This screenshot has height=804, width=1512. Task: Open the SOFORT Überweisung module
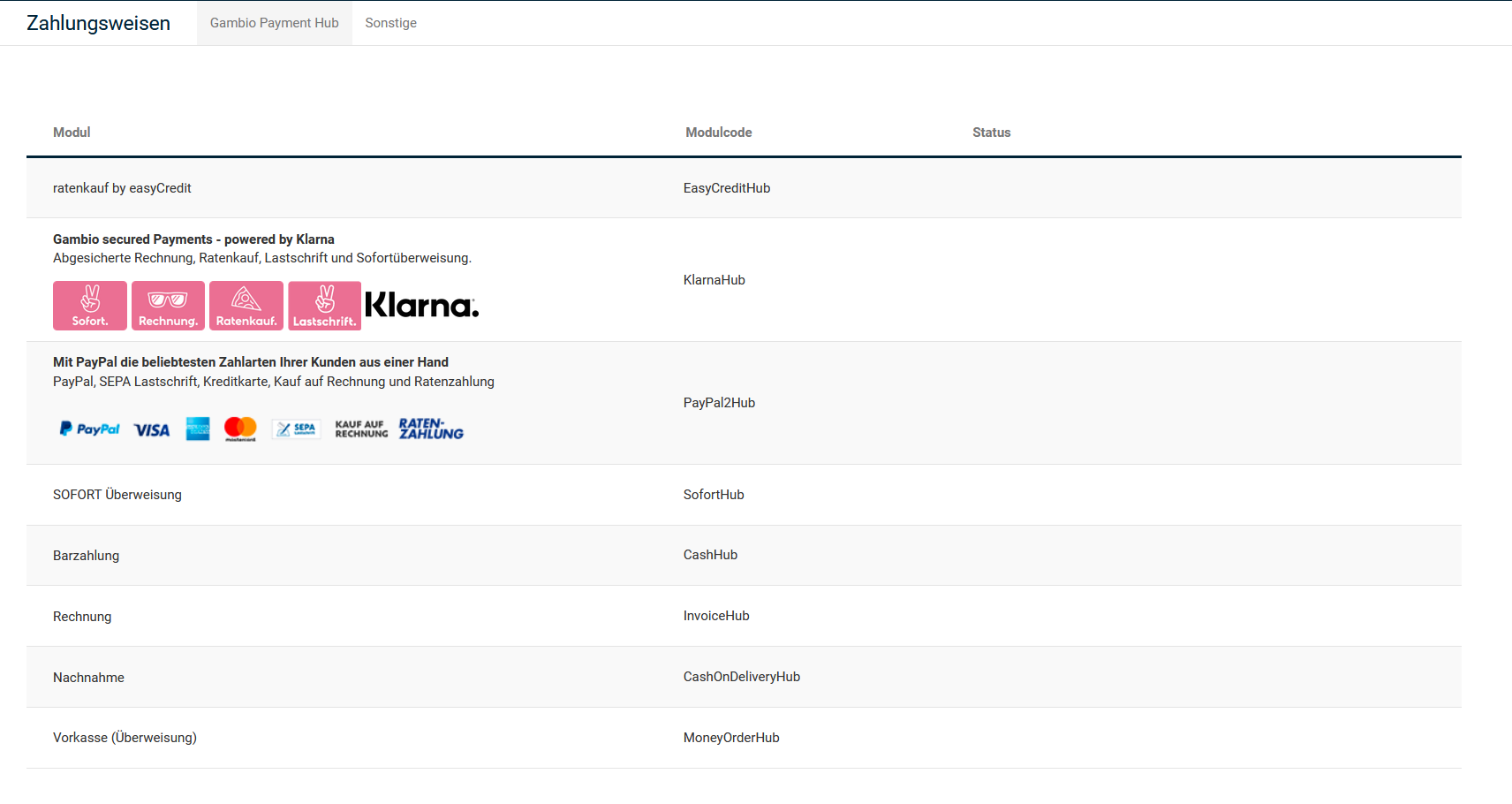(117, 495)
